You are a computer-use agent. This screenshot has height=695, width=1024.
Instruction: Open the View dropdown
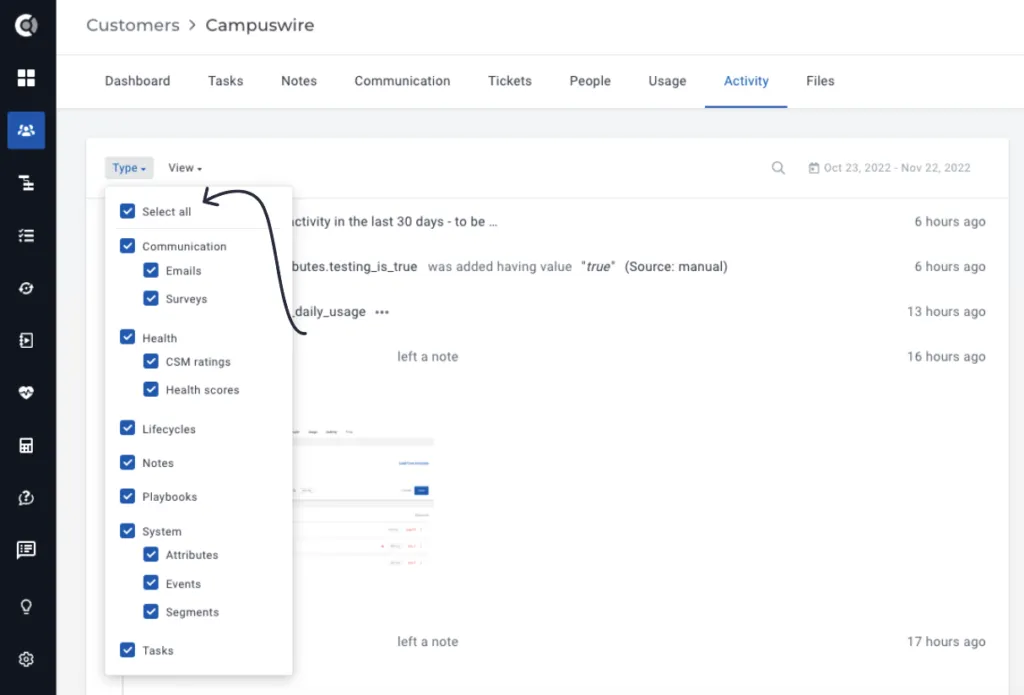pyautogui.click(x=185, y=168)
